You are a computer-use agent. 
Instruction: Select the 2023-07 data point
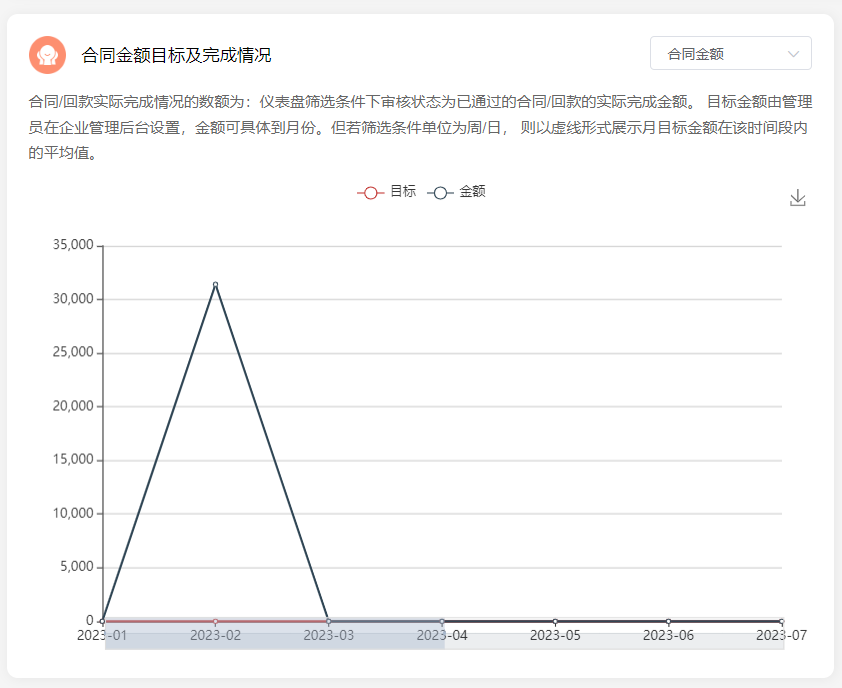781,621
